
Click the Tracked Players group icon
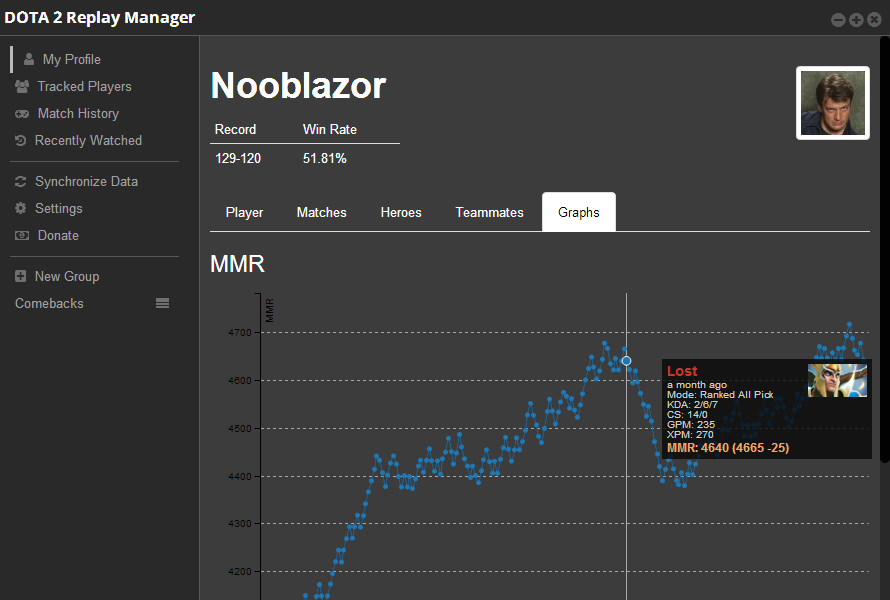[22, 86]
